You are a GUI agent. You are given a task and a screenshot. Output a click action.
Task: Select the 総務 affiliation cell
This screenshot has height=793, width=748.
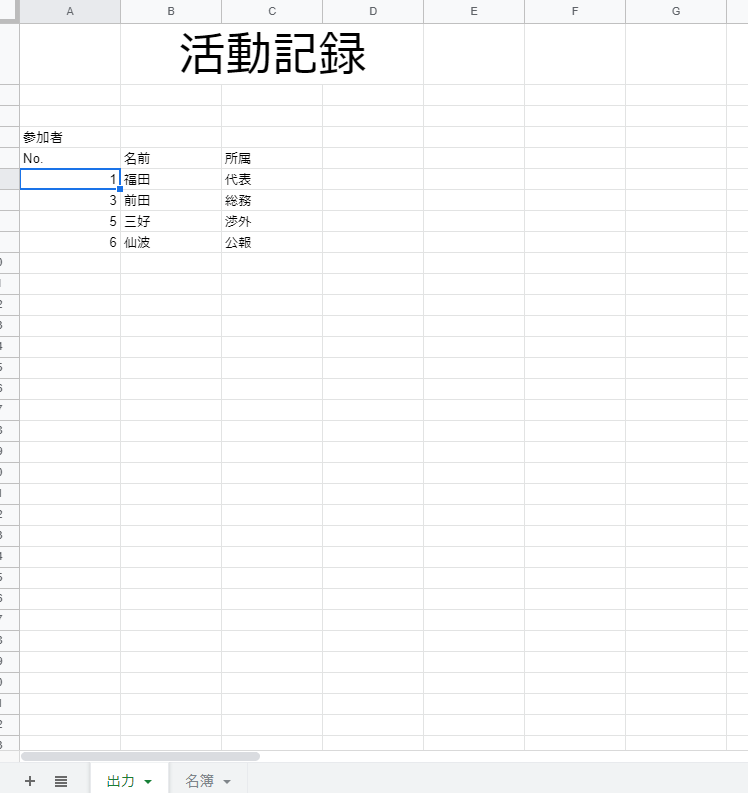point(272,200)
